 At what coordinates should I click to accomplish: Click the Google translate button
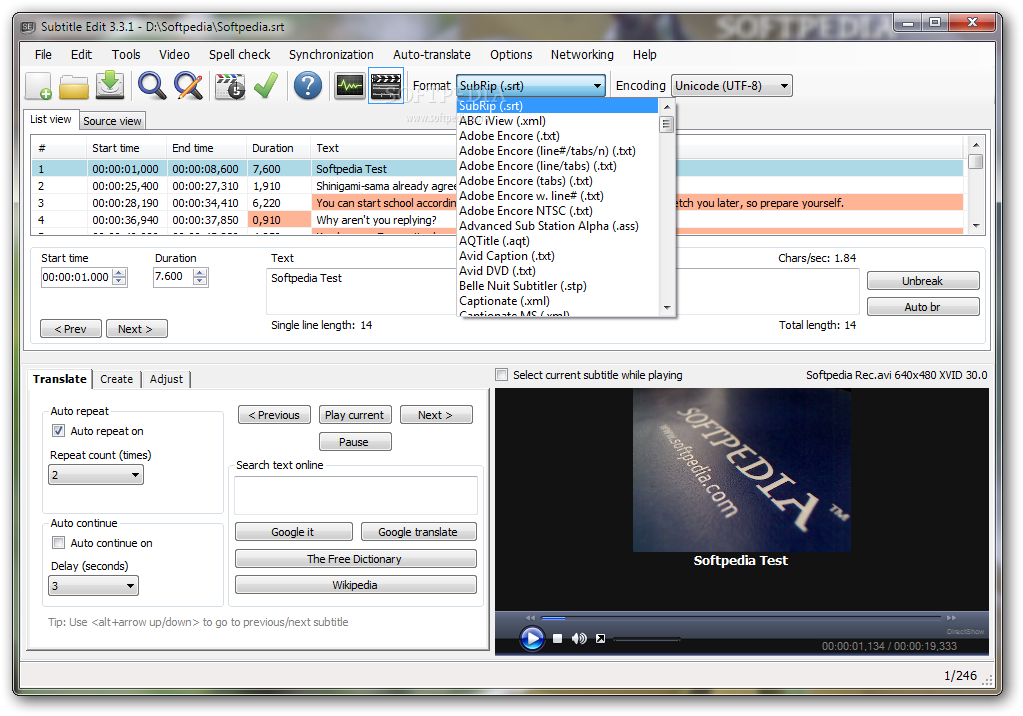418,532
